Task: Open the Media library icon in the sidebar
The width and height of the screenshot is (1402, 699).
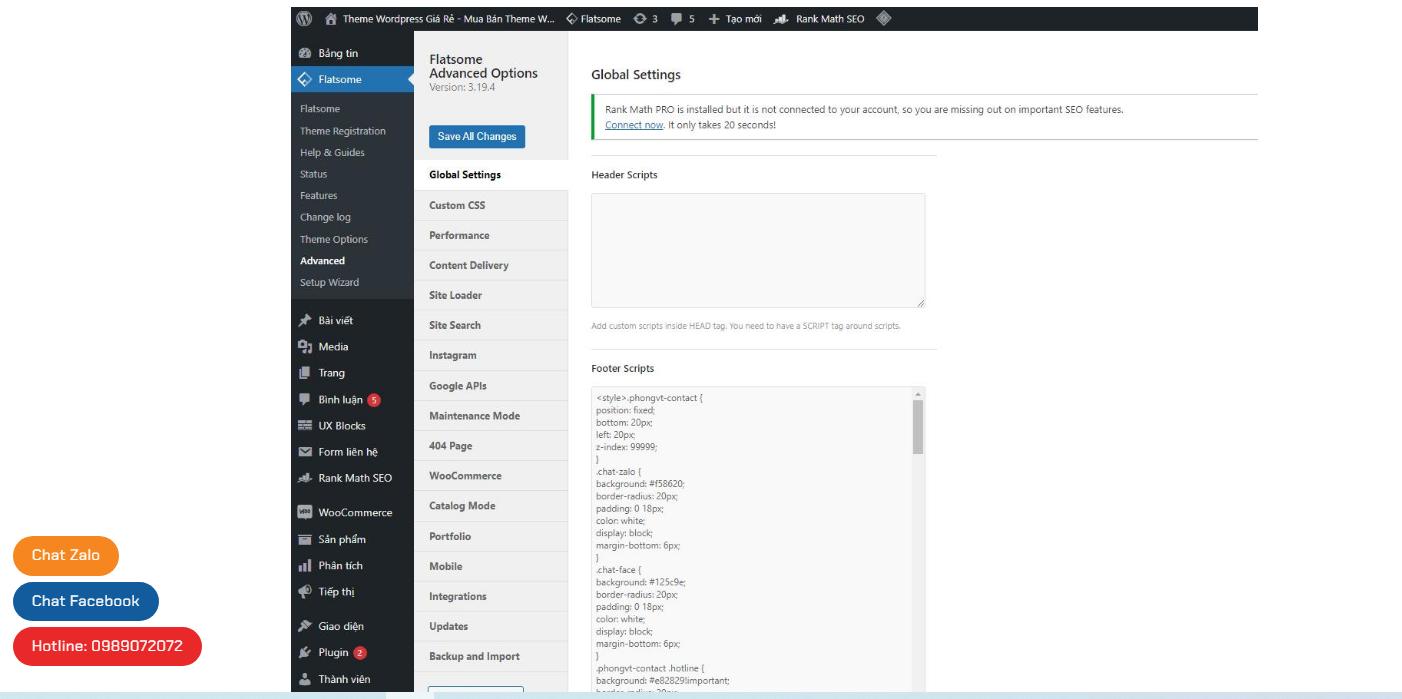Action: click(307, 347)
